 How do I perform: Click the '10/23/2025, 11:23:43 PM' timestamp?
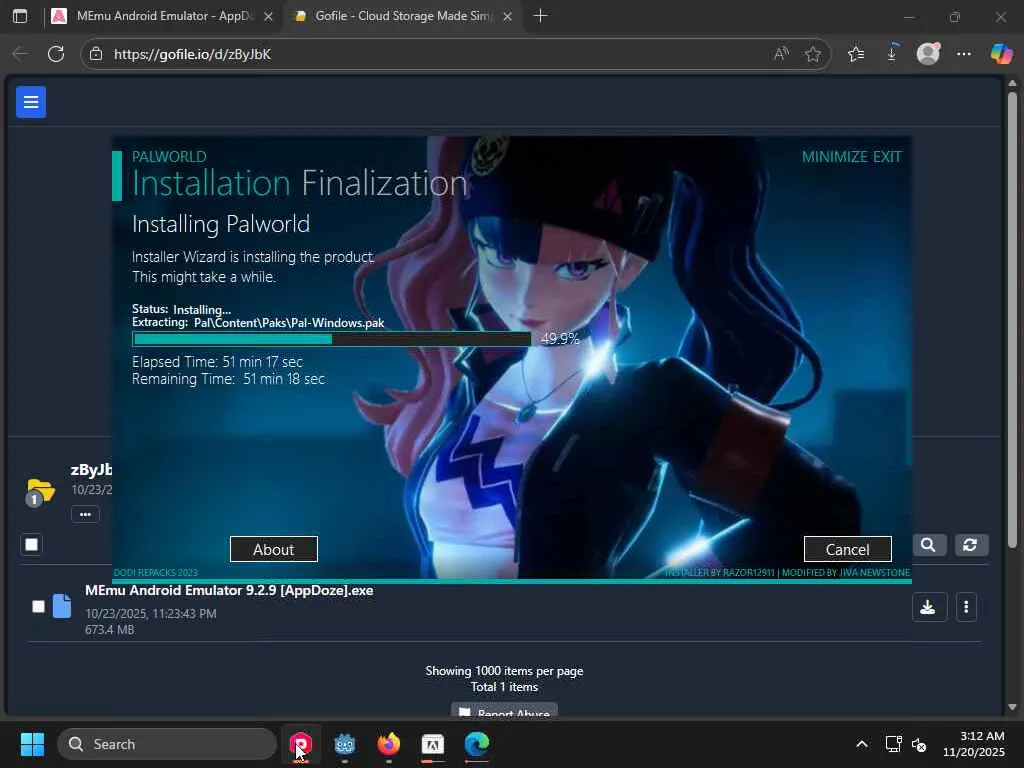(x=151, y=613)
